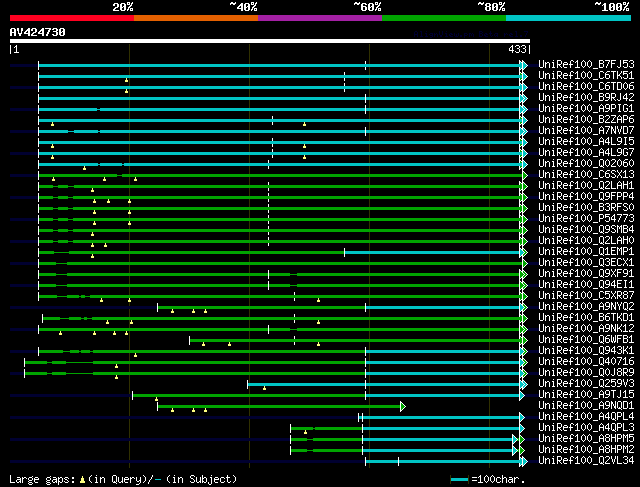Select the UniRef100_Q02060 label
The height and width of the screenshot is (487, 640).
click(x=586, y=164)
